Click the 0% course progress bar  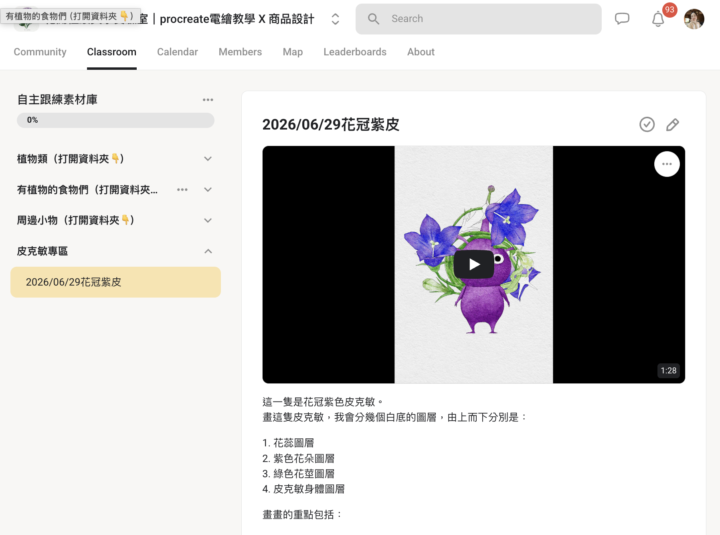pyautogui.click(x=116, y=120)
